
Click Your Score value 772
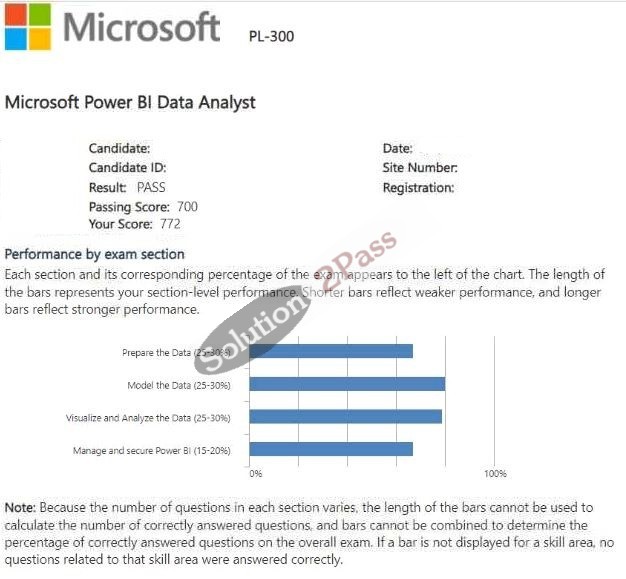coord(170,224)
